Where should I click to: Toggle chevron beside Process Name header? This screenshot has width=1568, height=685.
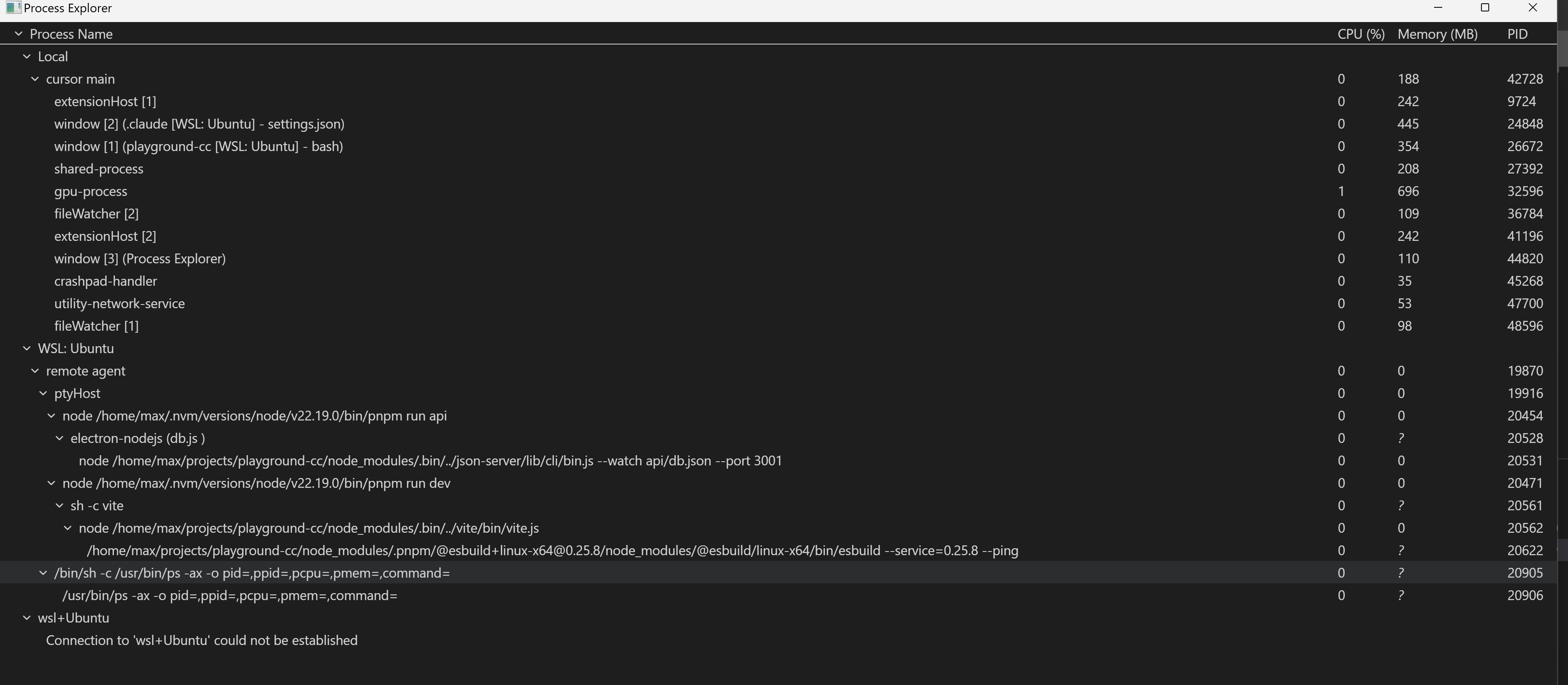click(x=18, y=34)
